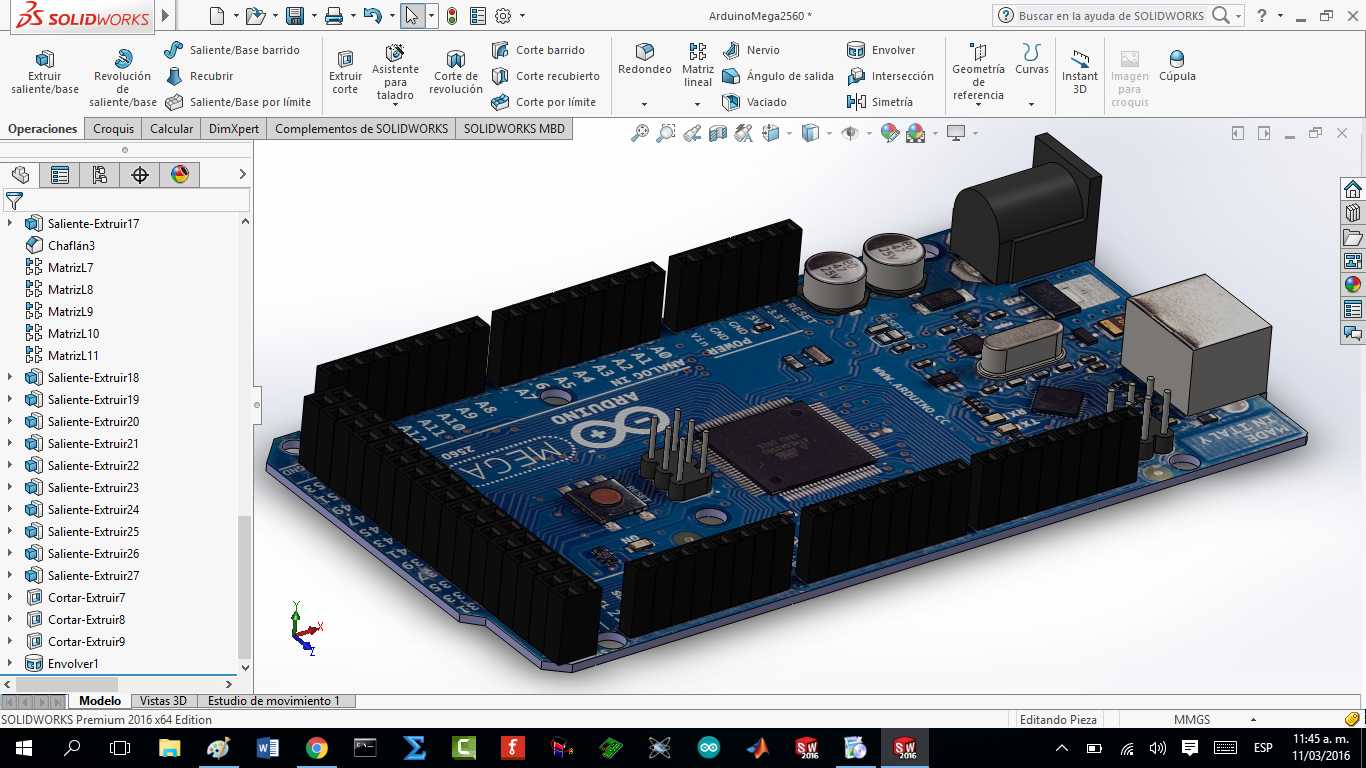Open the DimXpert tab
This screenshot has width=1366, height=768.
234,129
